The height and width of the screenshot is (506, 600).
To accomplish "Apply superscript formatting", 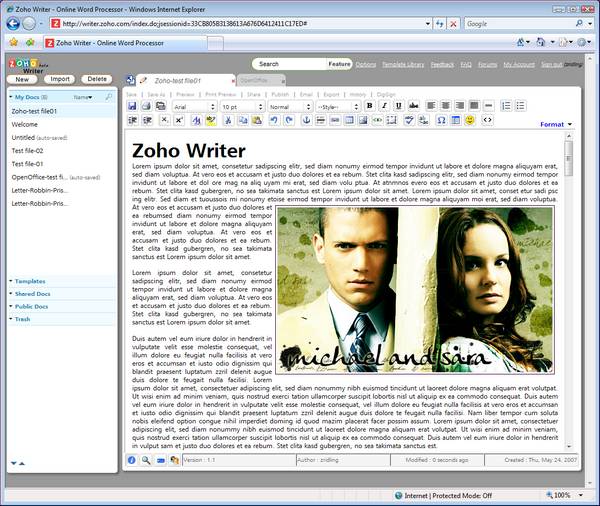I will [x=179, y=120].
